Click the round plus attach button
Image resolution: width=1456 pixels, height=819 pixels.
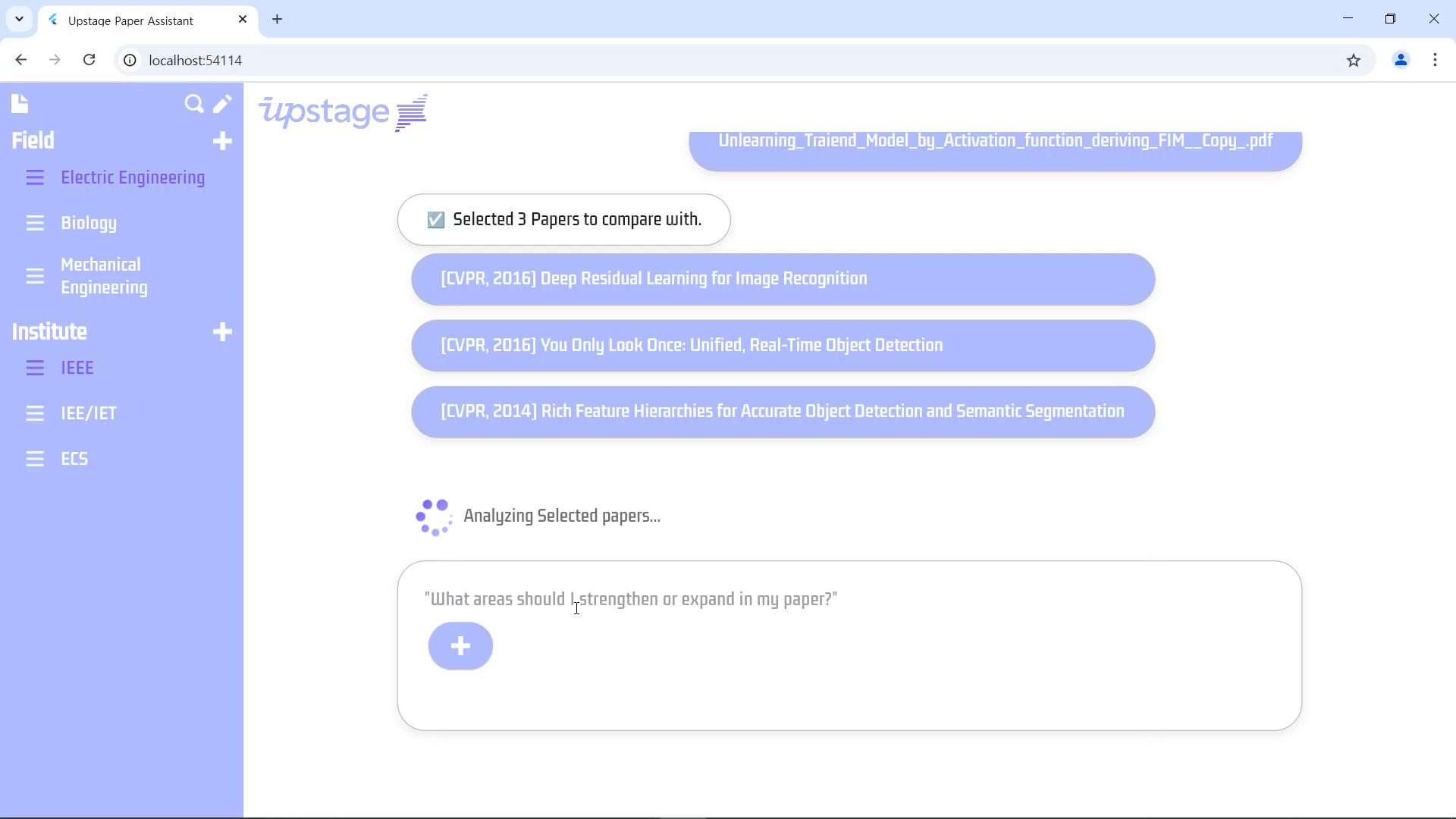click(x=460, y=646)
